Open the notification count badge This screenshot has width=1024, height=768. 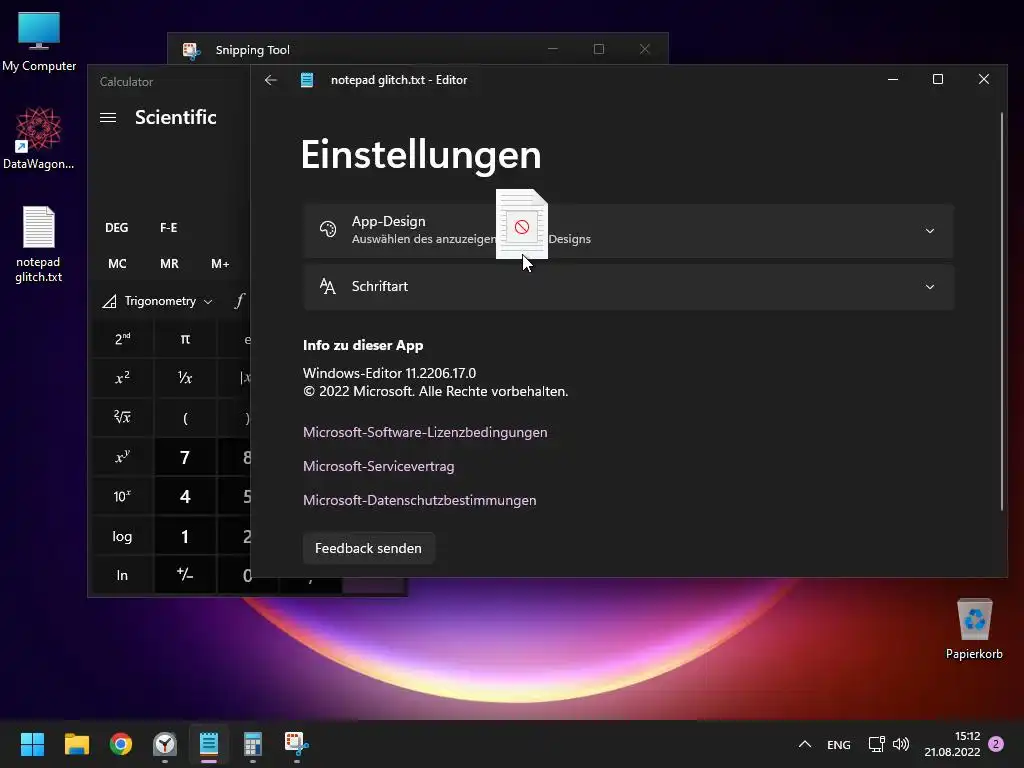(996, 744)
